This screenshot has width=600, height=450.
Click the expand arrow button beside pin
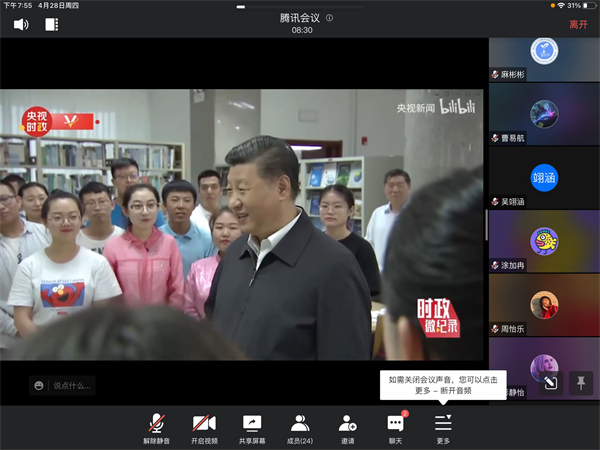point(550,382)
